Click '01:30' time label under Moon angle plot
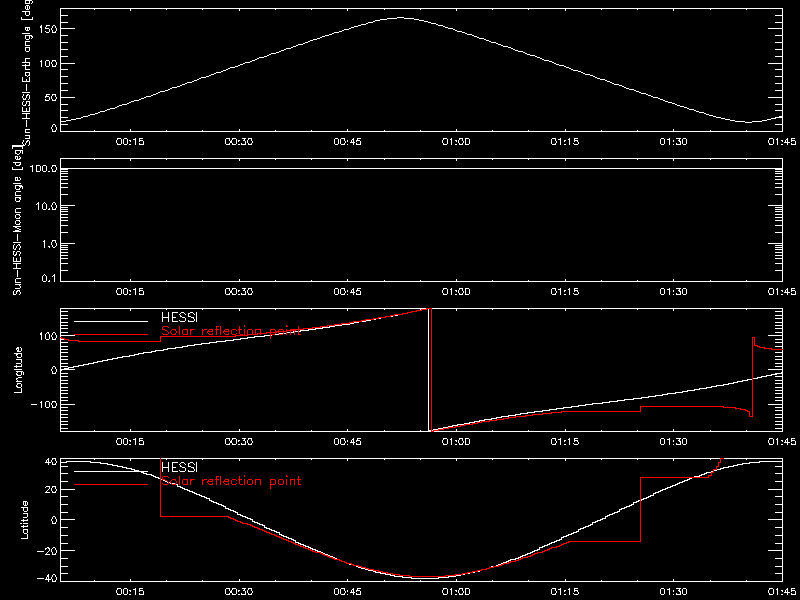Screen dimensions: 800x600 (x=673, y=292)
